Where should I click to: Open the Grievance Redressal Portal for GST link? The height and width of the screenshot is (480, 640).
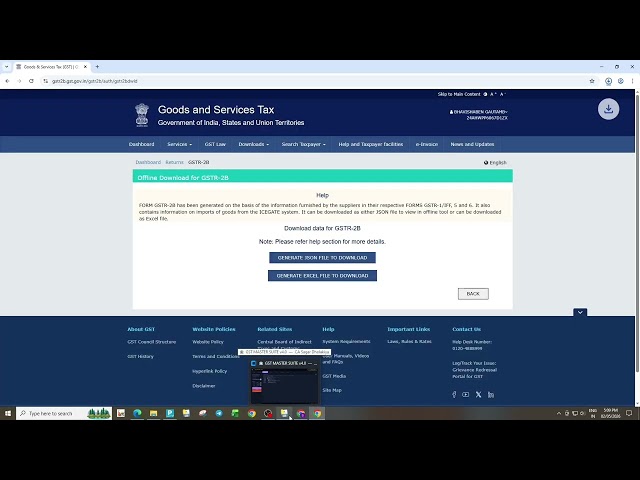point(474,373)
